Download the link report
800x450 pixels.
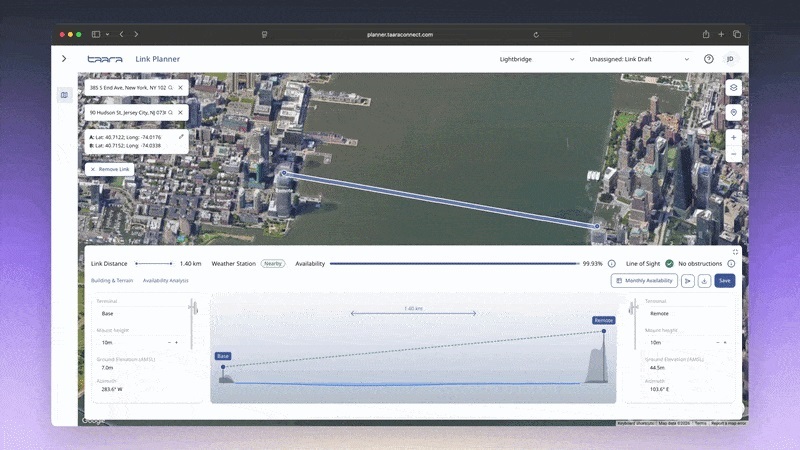[704, 281]
